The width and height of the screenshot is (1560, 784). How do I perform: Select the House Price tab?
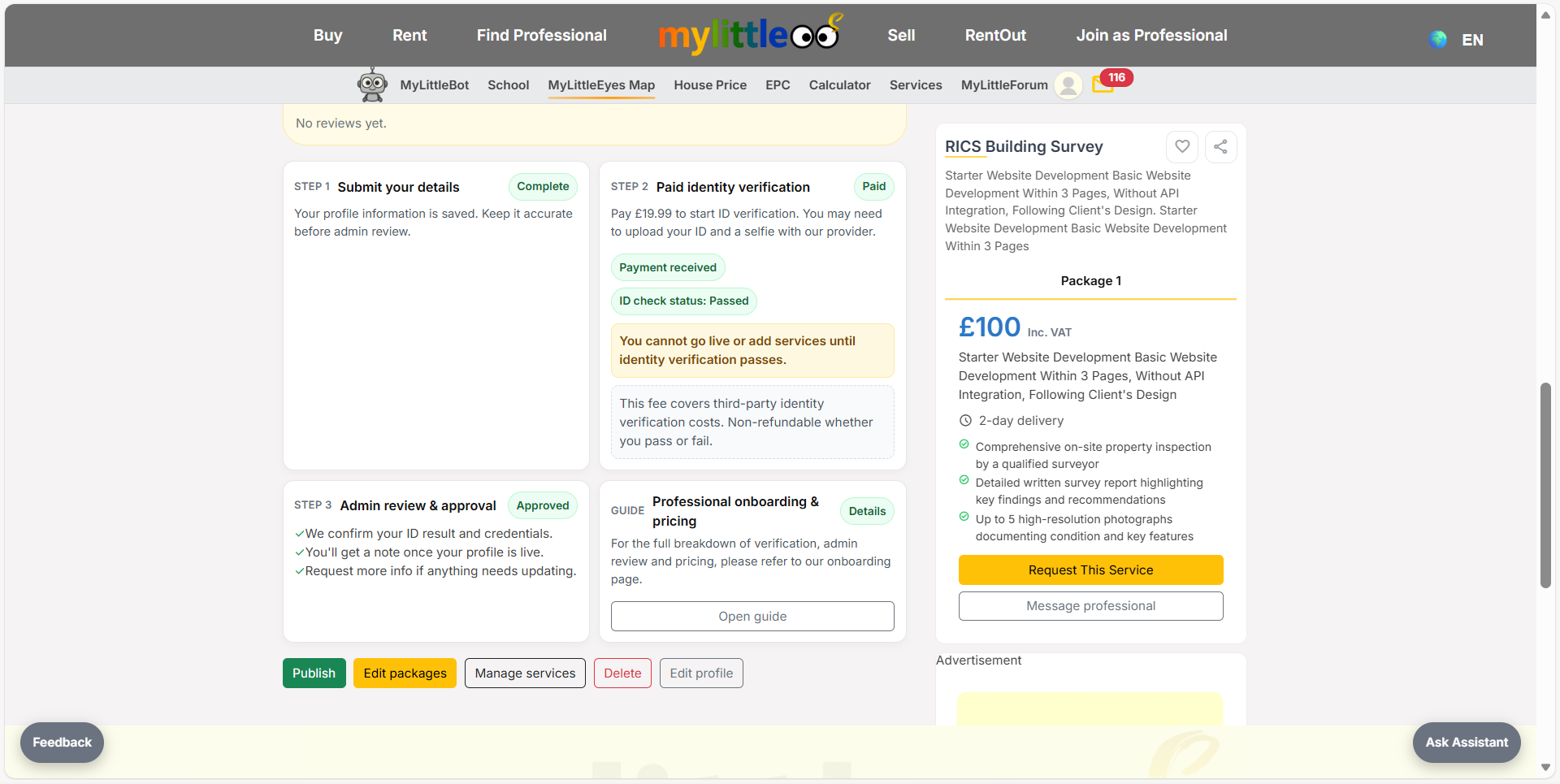(x=709, y=84)
